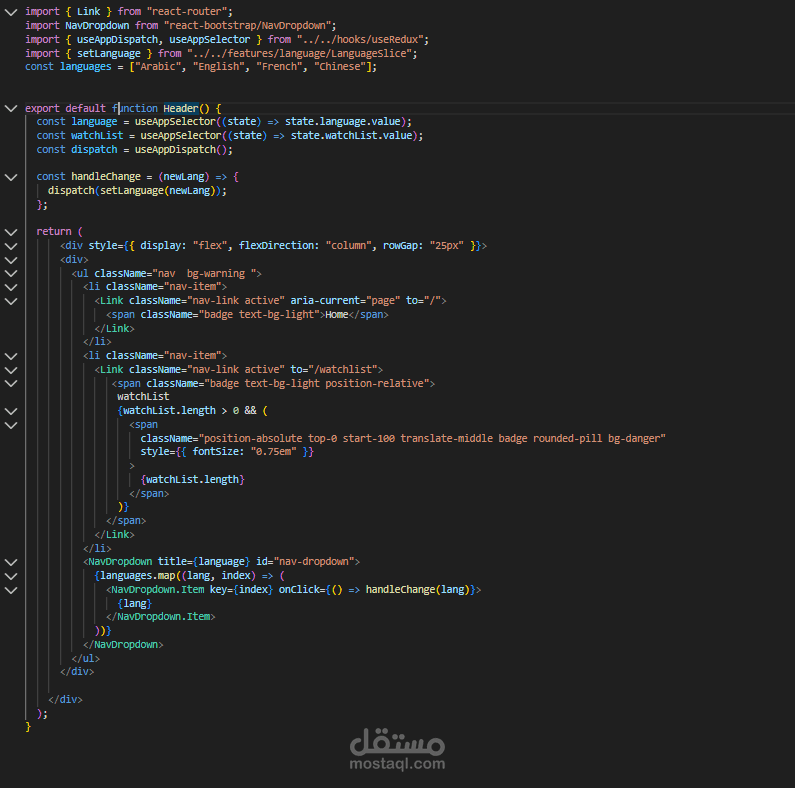Click the useAppDispatch() call
The image size is (795, 788).
[180, 150]
